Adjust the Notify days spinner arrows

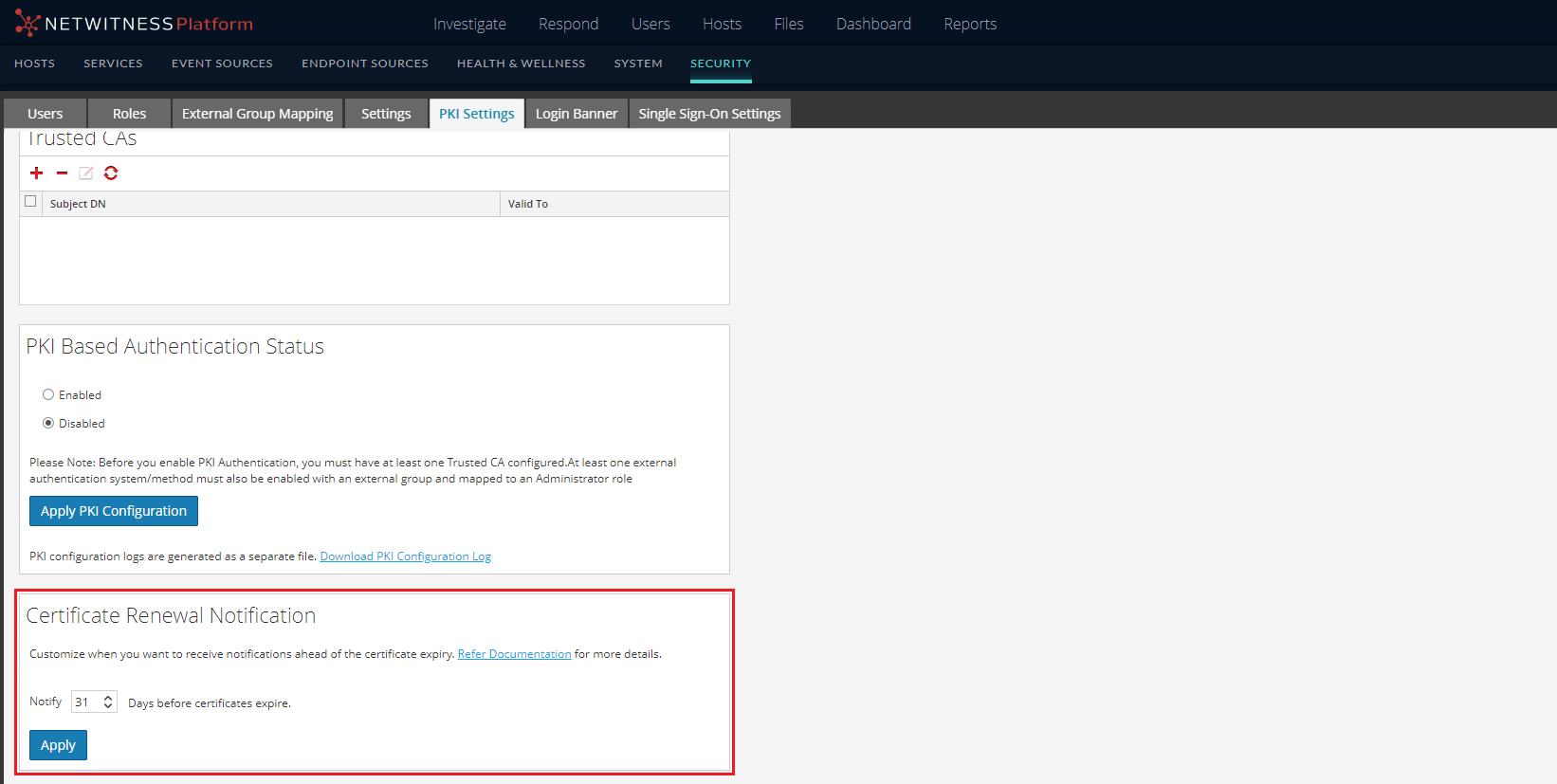point(108,702)
